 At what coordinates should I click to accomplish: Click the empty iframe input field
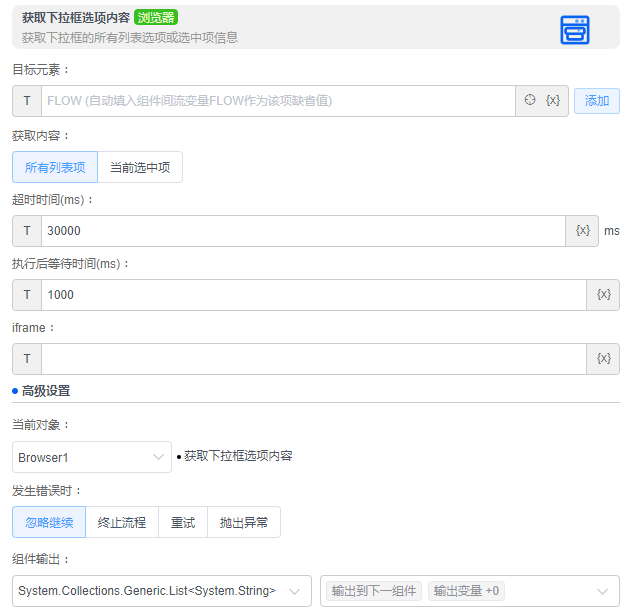(x=314, y=359)
